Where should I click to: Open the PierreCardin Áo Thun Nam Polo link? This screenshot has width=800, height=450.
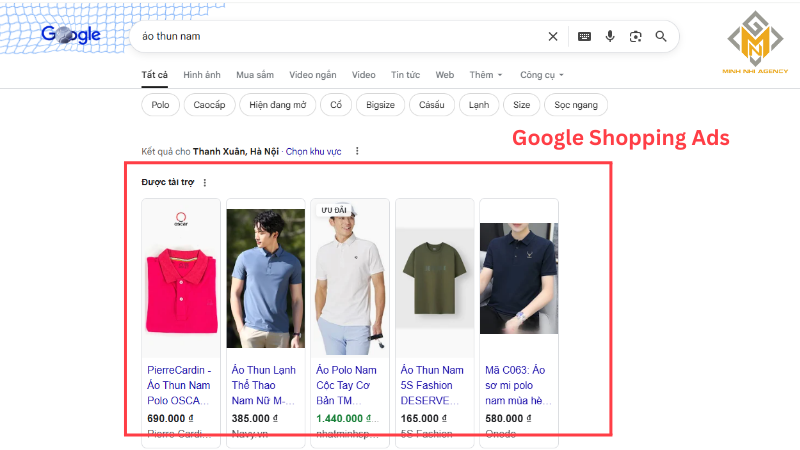click(x=179, y=385)
